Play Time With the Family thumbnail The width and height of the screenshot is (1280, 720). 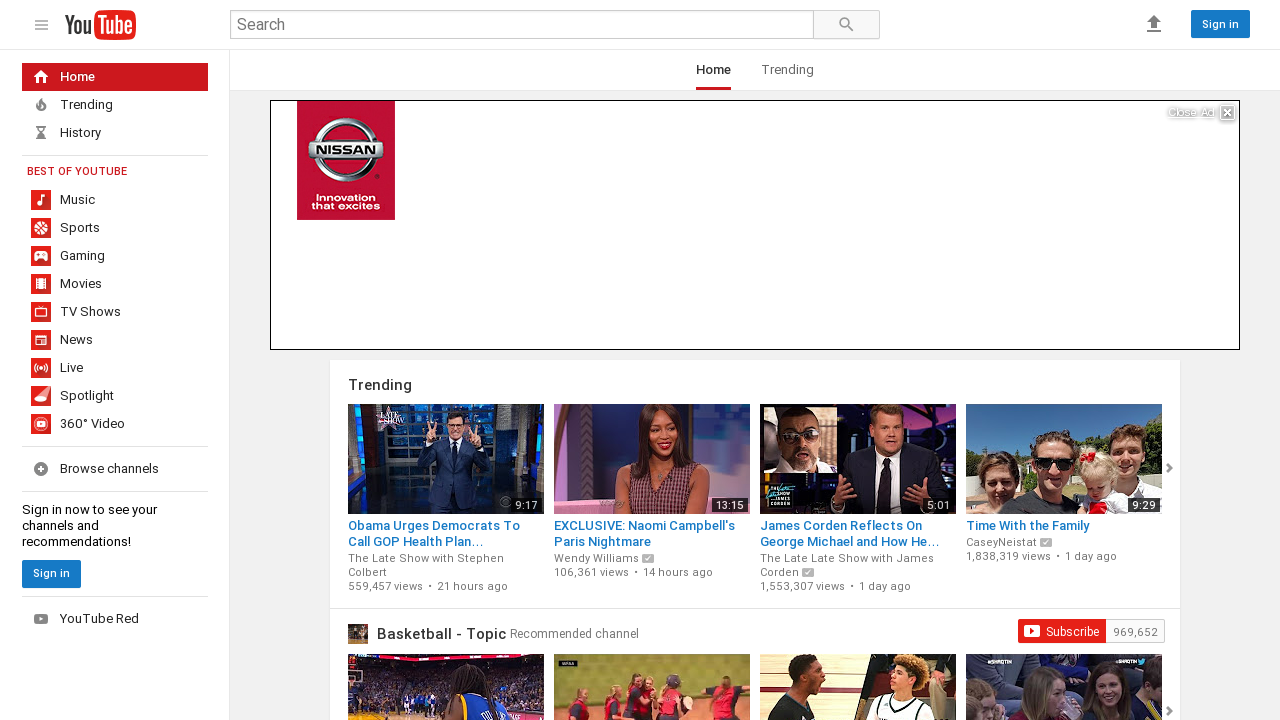(1064, 459)
